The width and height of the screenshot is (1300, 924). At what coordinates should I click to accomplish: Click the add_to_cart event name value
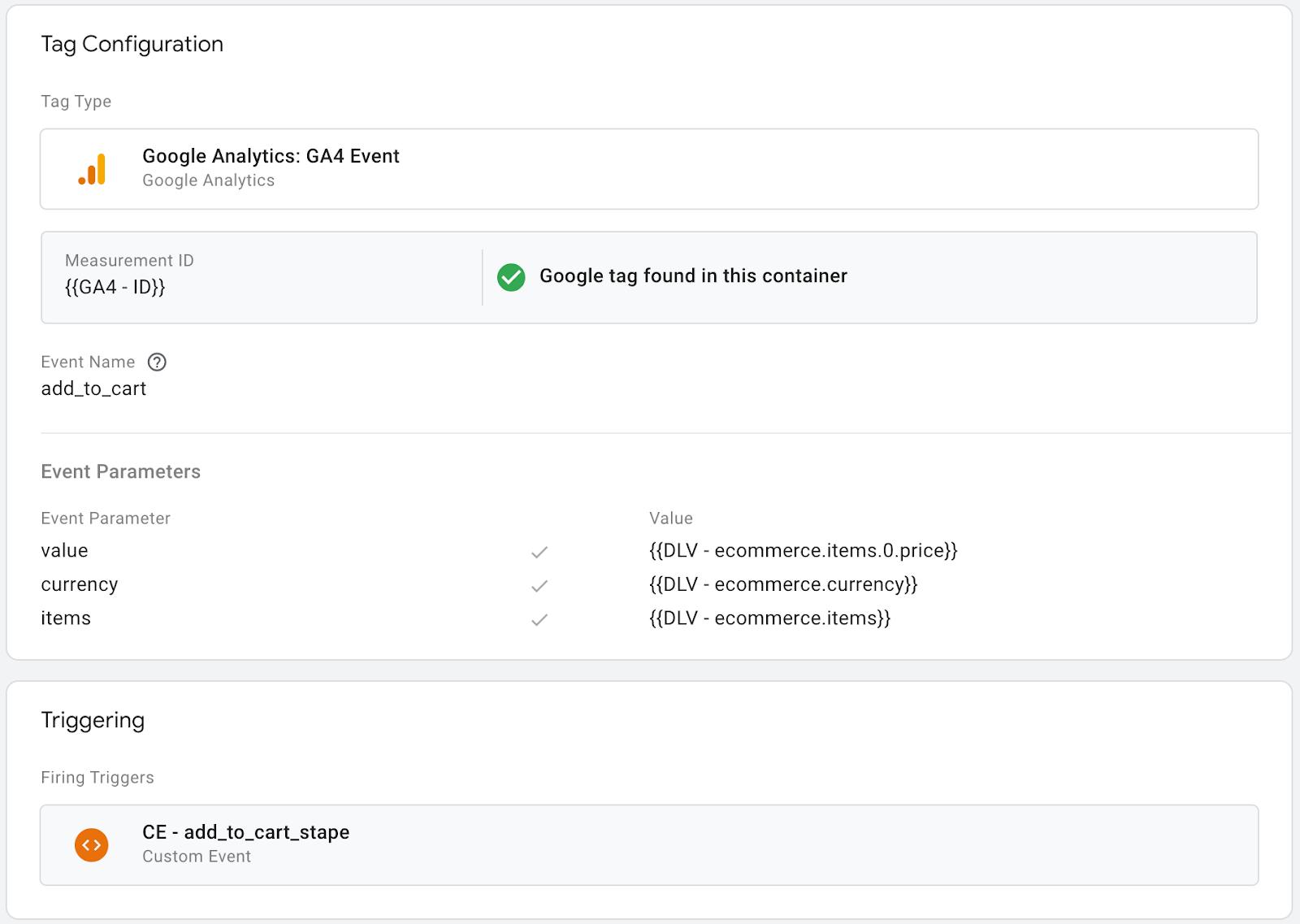pos(93,388)
